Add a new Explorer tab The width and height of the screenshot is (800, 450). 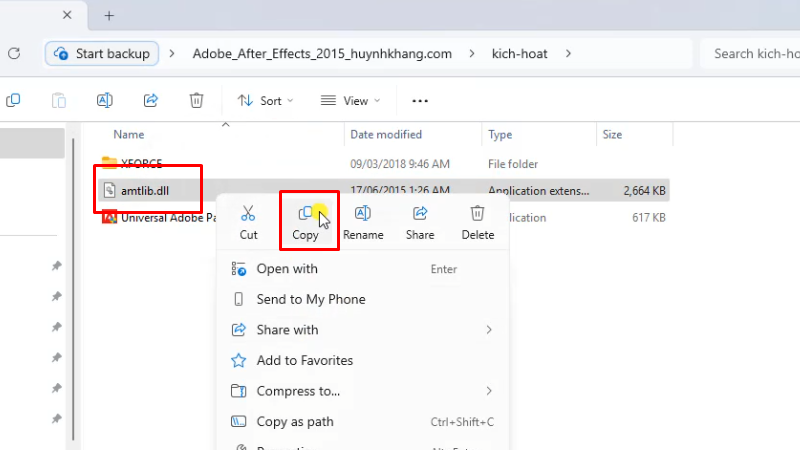pos(109,16)
